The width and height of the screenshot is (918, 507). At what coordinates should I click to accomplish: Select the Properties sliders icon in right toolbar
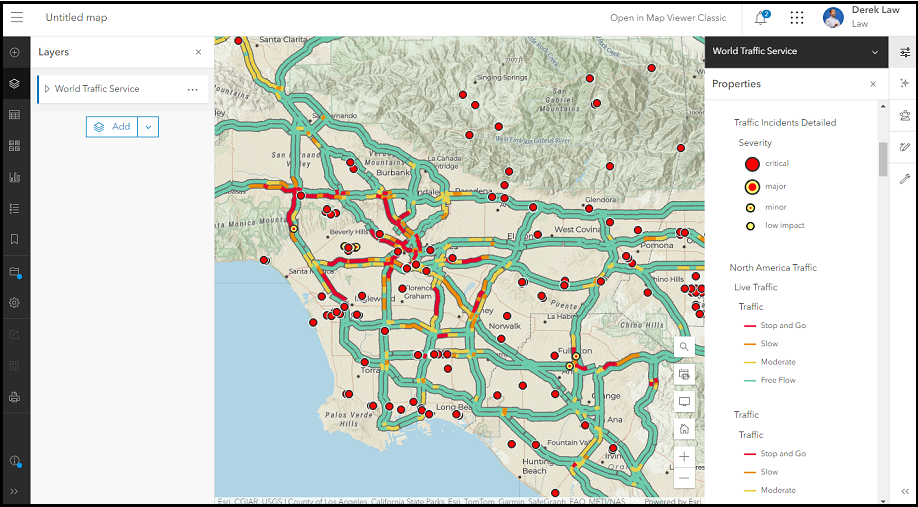click(x=905, y=53)
